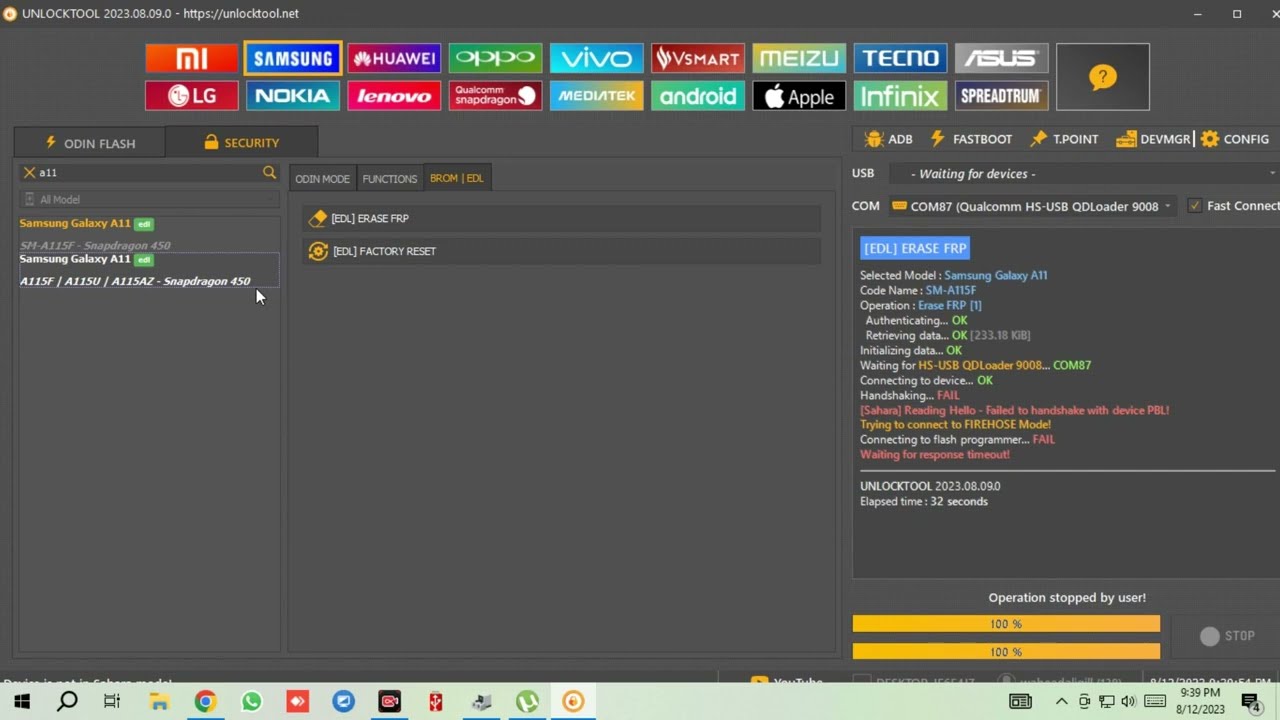Select the OPPO brand logo
Image resolution: width=1280 pixels, height=720 pixels.
click(x=495, y=58)
